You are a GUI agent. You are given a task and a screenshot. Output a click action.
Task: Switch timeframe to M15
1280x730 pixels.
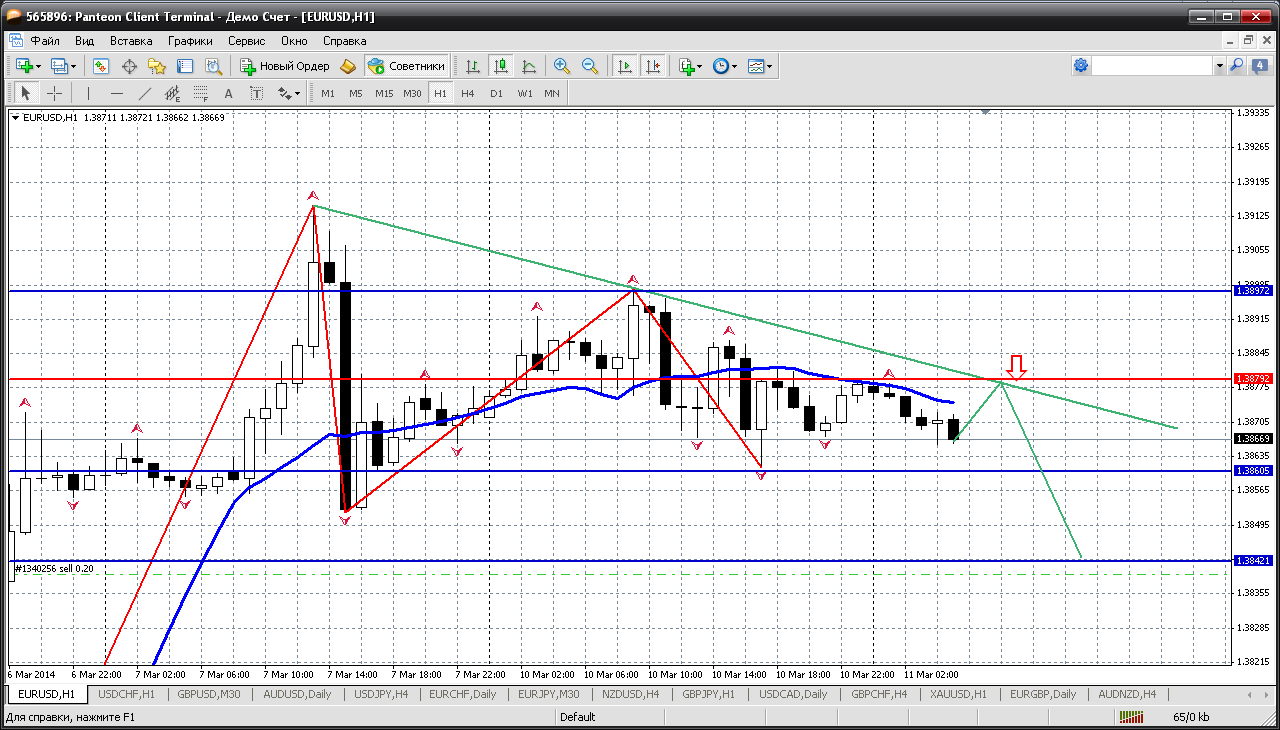click(384, 93)
